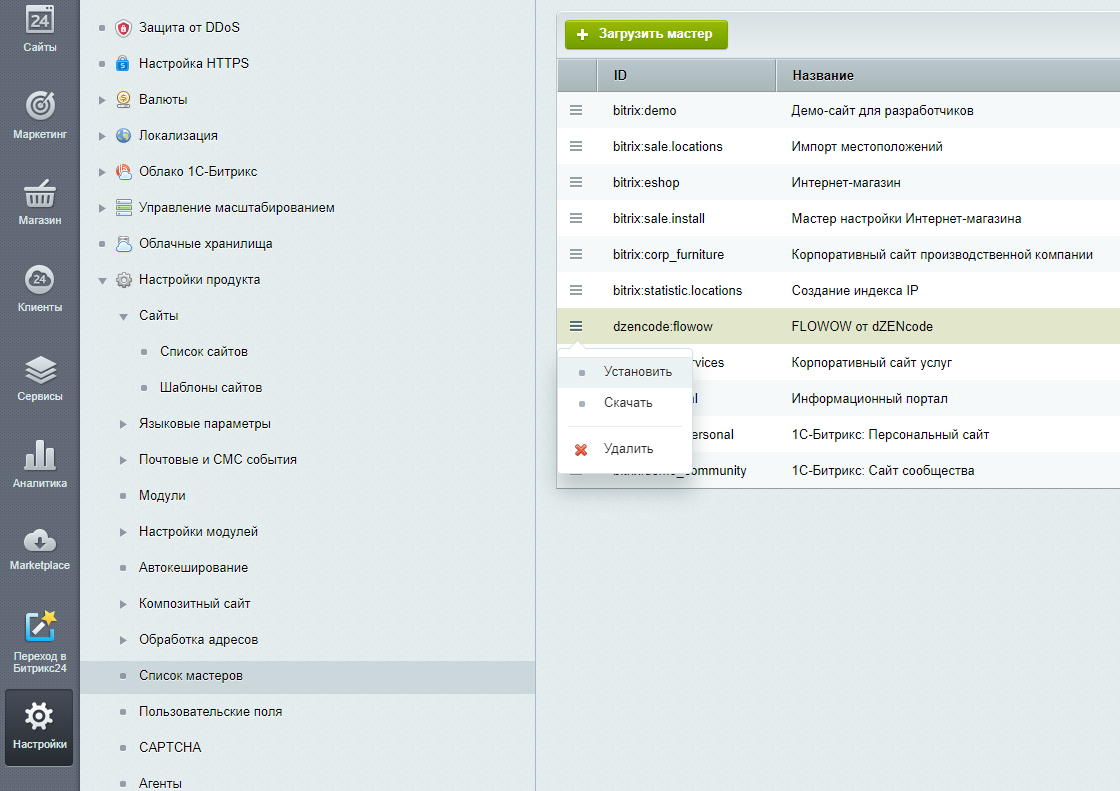Expand the Языковые параметры node

[123, 424]
